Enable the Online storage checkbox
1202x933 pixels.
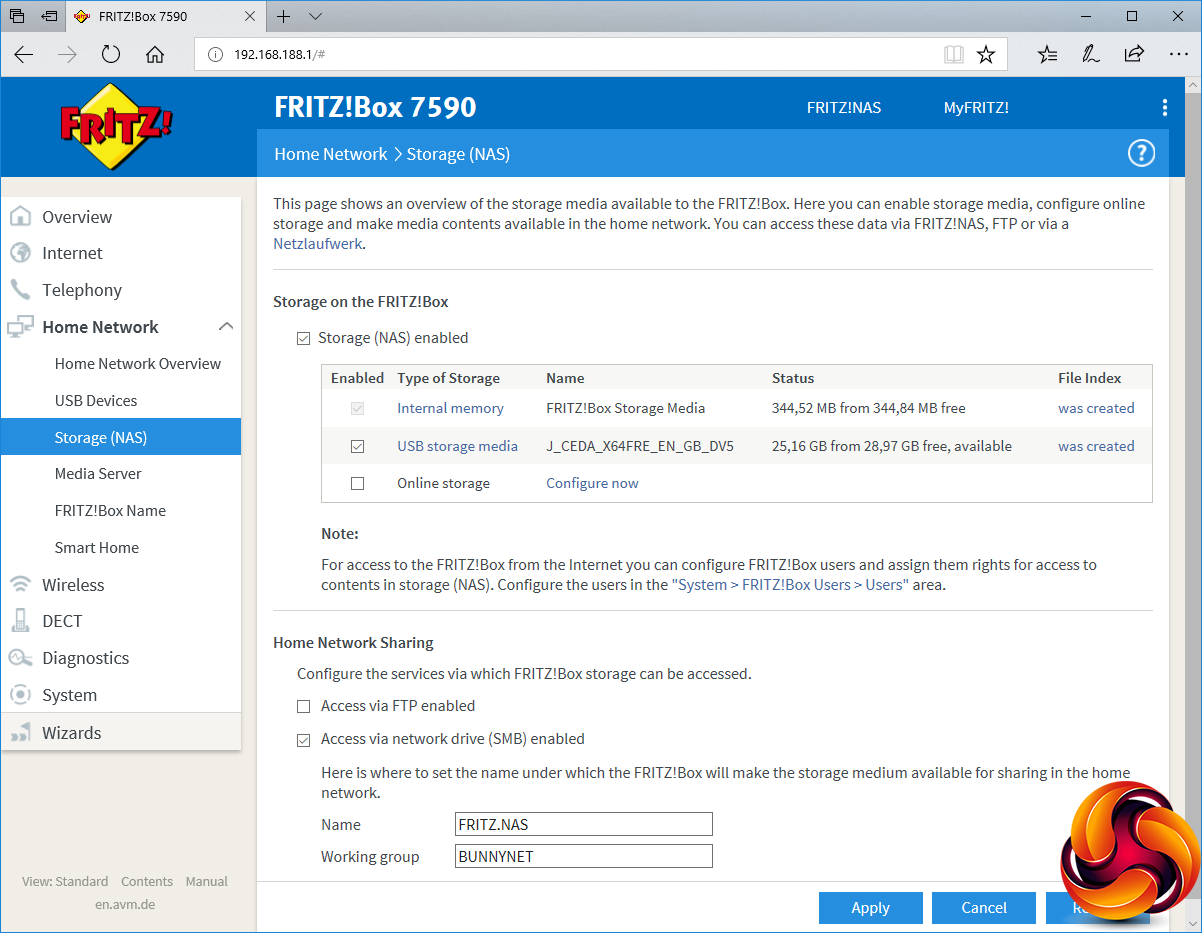[357, 484]
